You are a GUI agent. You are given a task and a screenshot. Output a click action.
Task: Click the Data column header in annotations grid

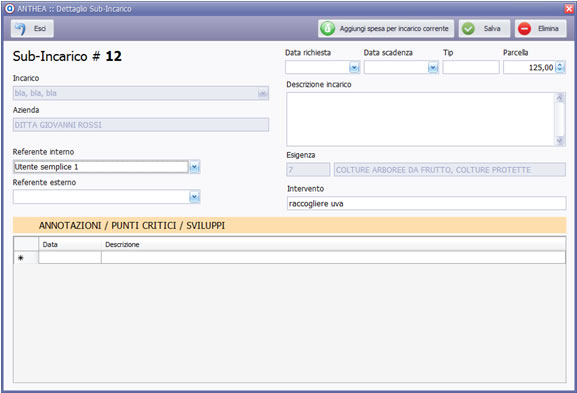[x=70, y=244]
